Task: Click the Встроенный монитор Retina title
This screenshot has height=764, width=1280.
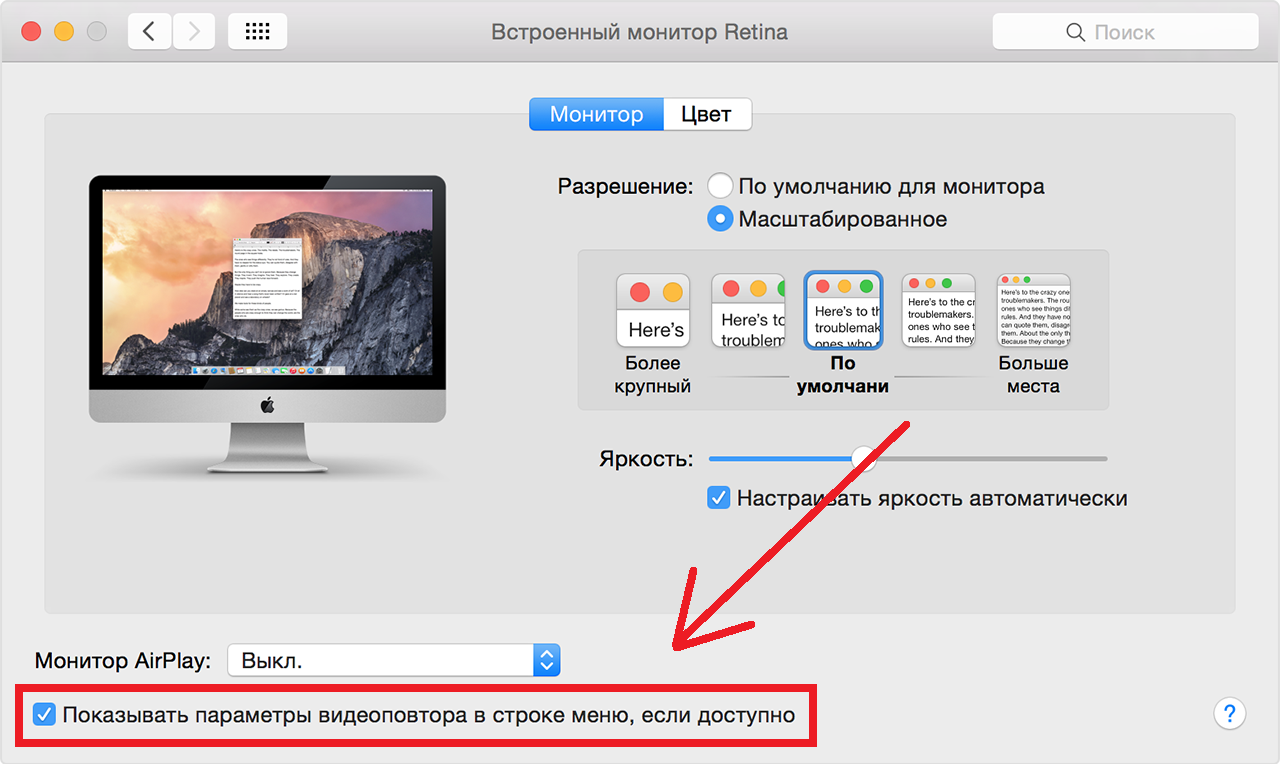Action: click(x=640, y=32)
